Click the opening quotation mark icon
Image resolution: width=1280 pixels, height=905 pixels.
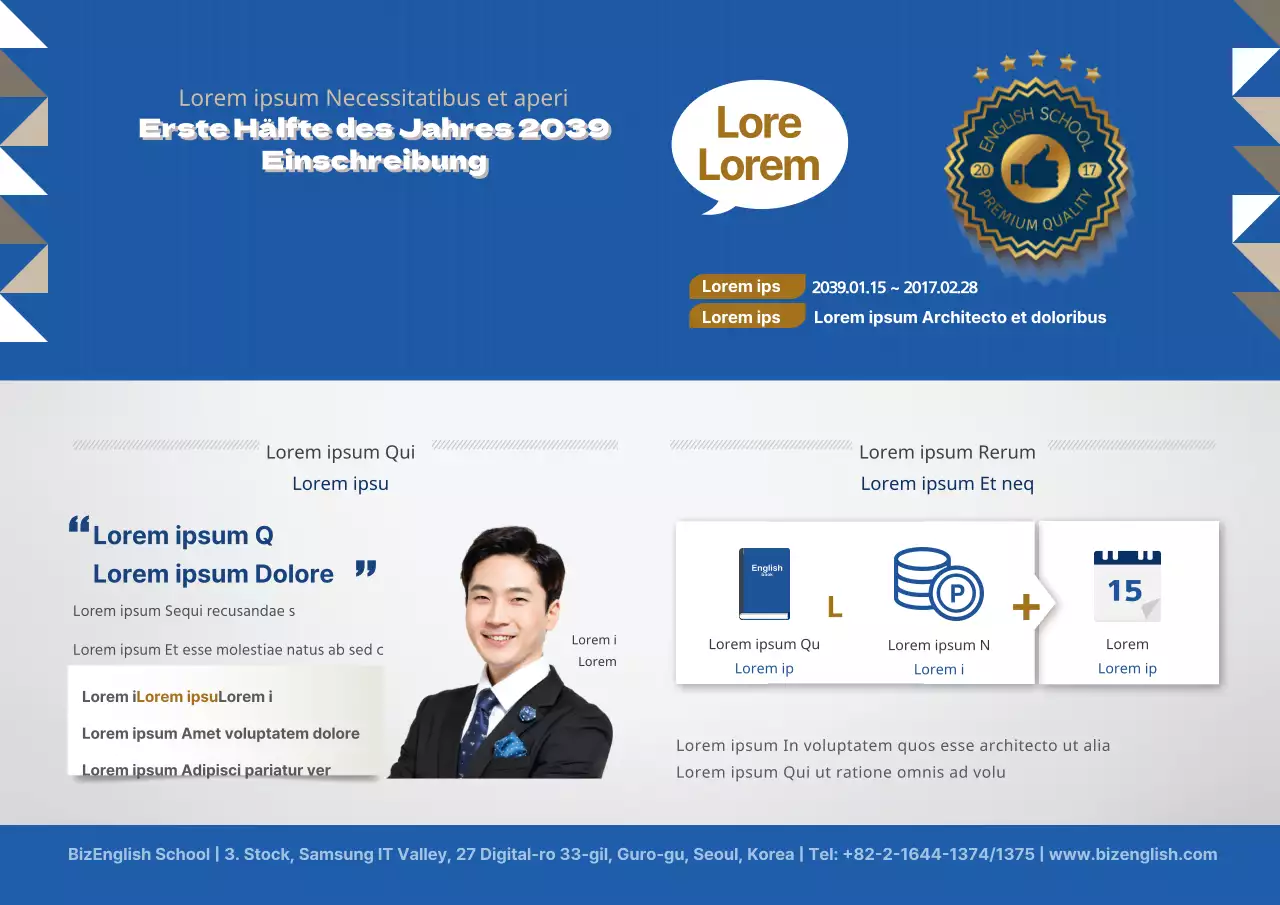point(79,526)
